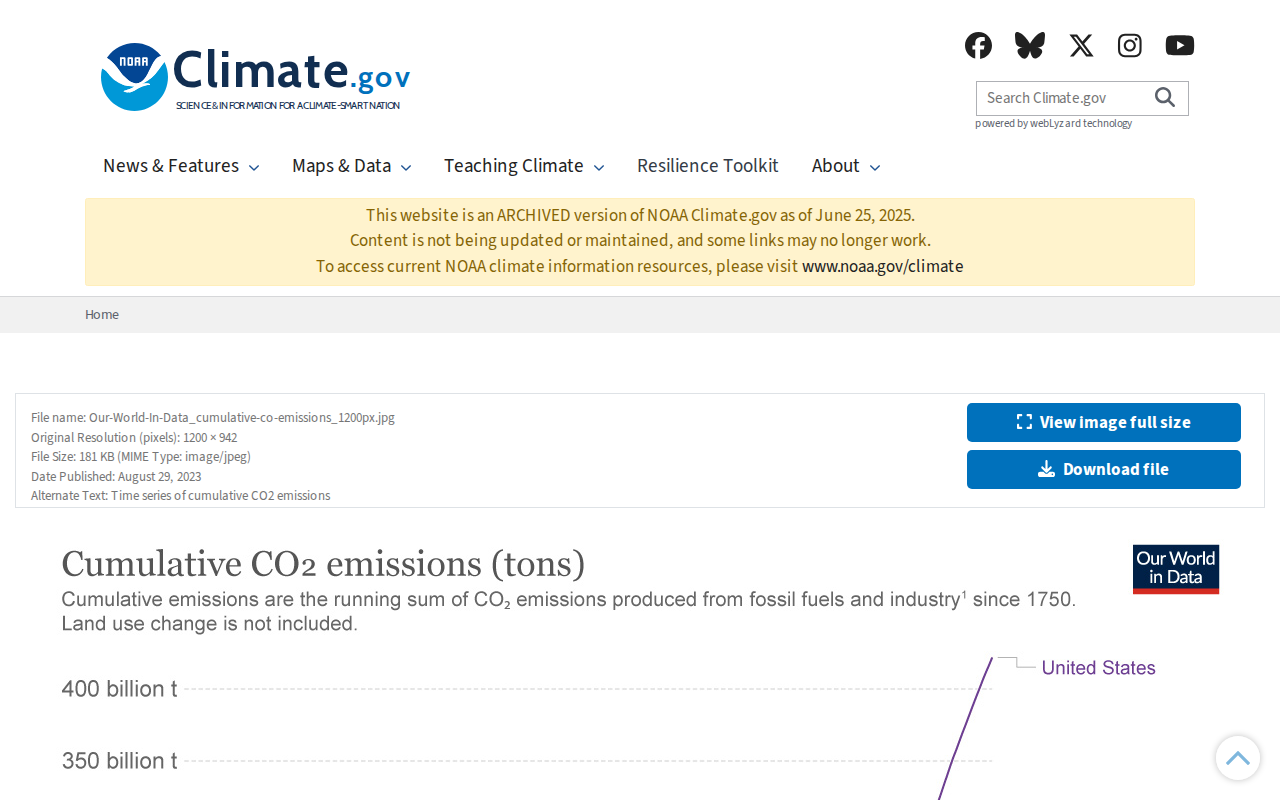Click the Our World in Data logo
The image size is (1280, 800).
(1176, 569)
